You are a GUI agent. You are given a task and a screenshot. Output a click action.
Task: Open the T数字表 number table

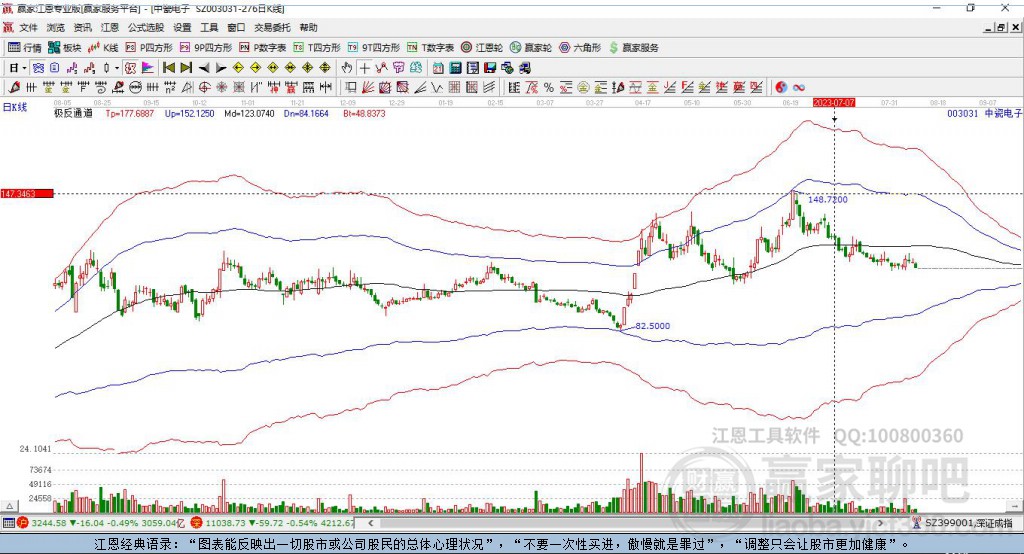click(x=430, y=48)
